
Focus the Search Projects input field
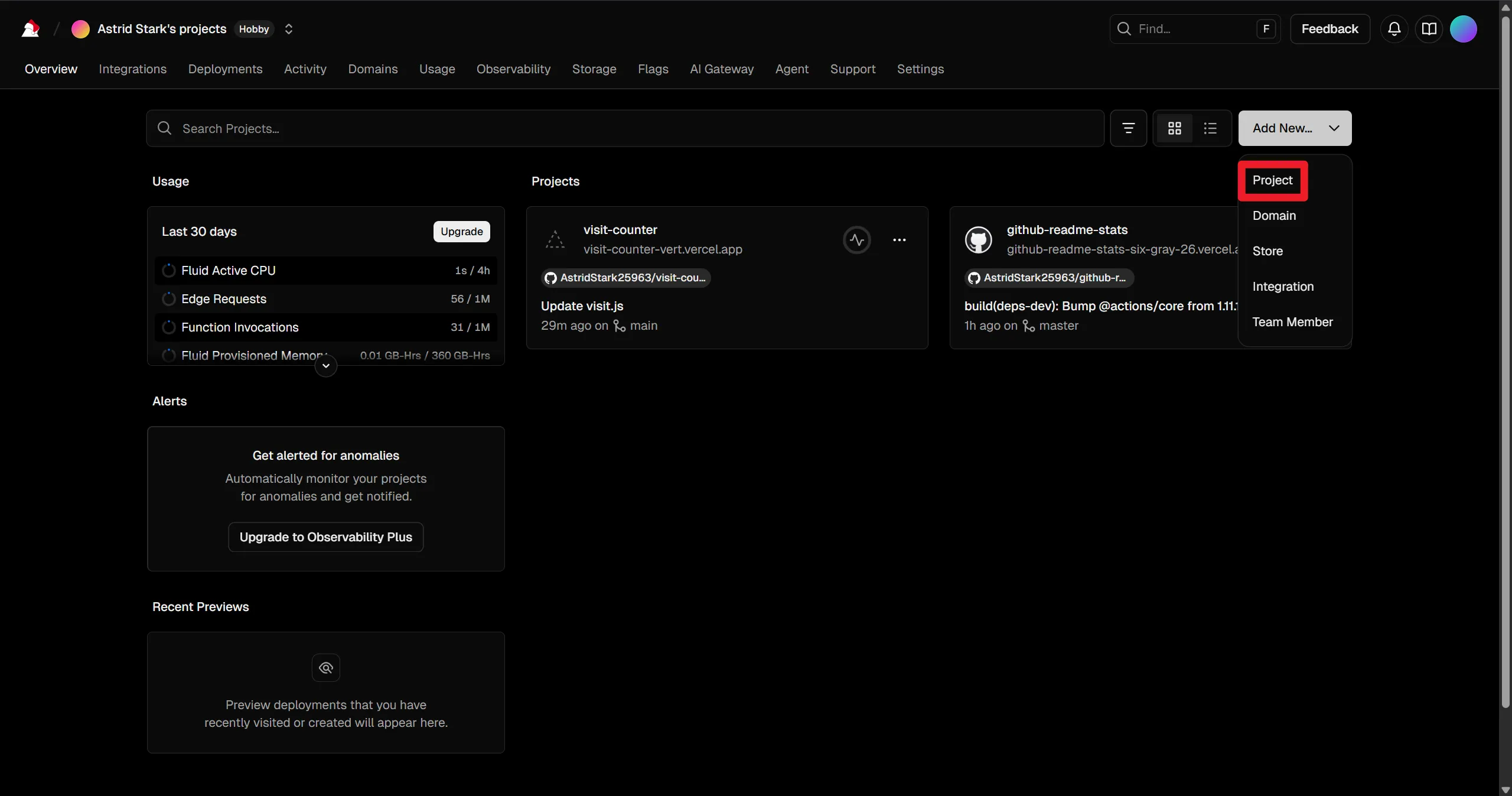pyautogui.click(x=626, y=128)
